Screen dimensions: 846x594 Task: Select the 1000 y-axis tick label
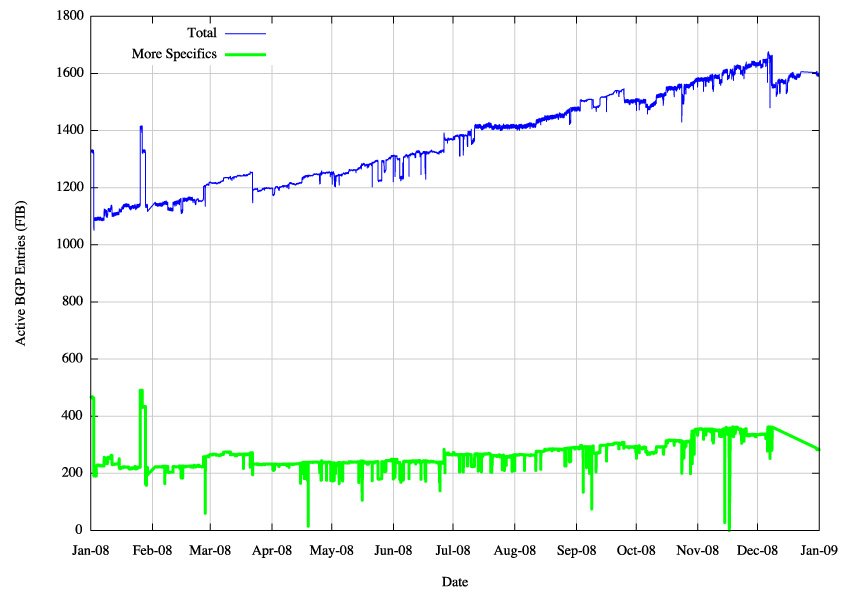pos(69,245)
